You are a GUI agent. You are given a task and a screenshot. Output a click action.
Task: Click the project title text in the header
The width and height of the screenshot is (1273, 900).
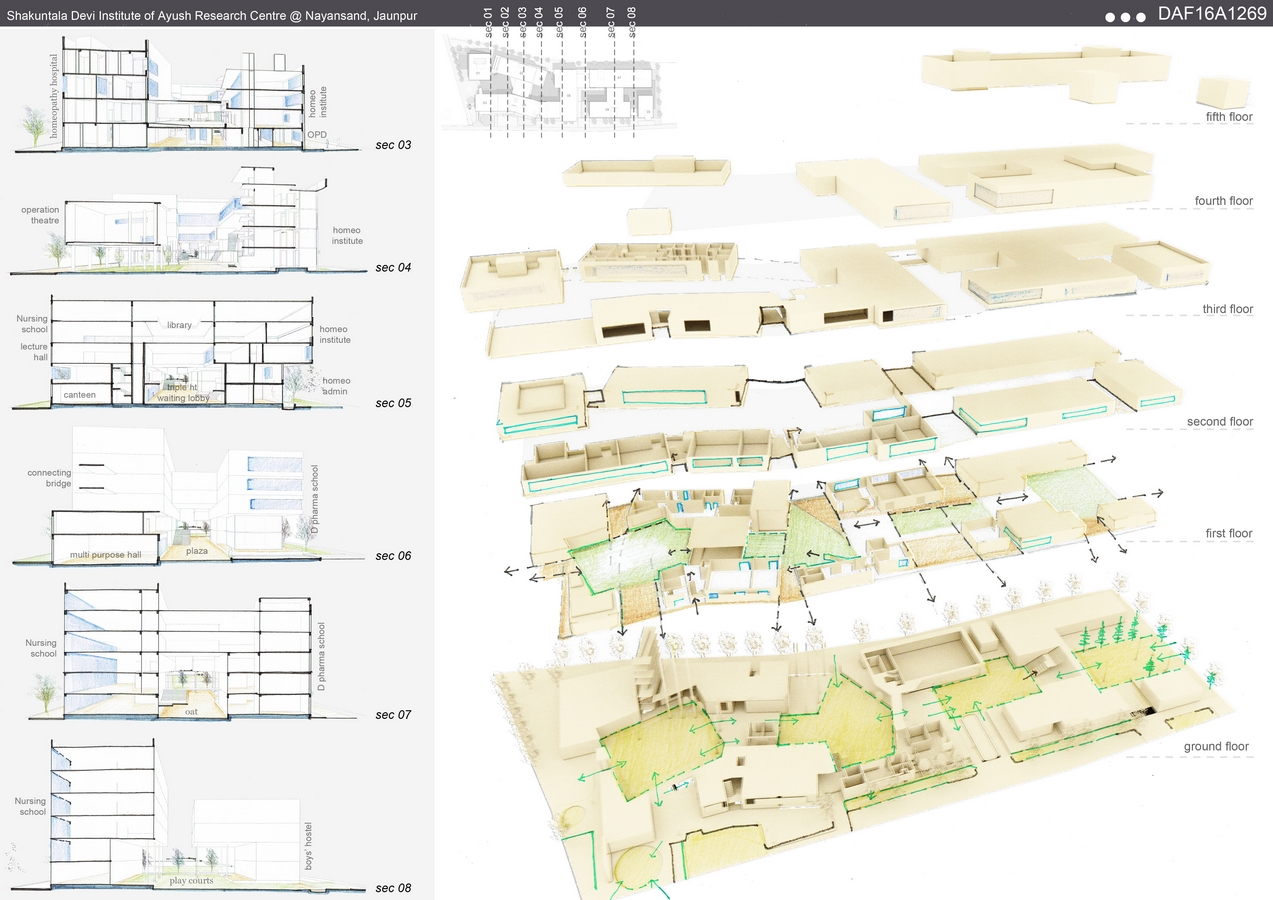212,16
